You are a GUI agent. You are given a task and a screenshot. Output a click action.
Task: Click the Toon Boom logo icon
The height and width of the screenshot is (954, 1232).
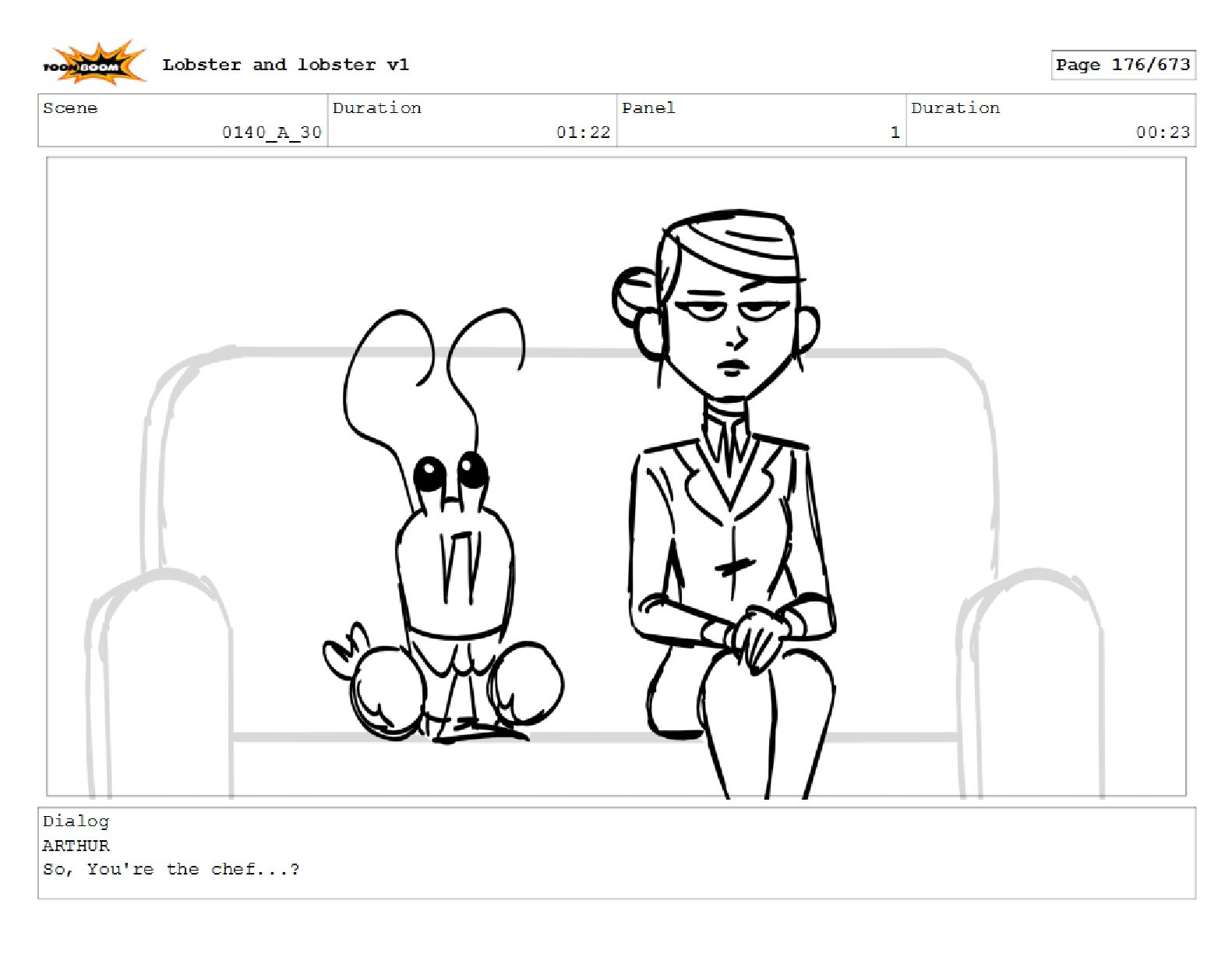pyautogui.click(x=94, y=63)
